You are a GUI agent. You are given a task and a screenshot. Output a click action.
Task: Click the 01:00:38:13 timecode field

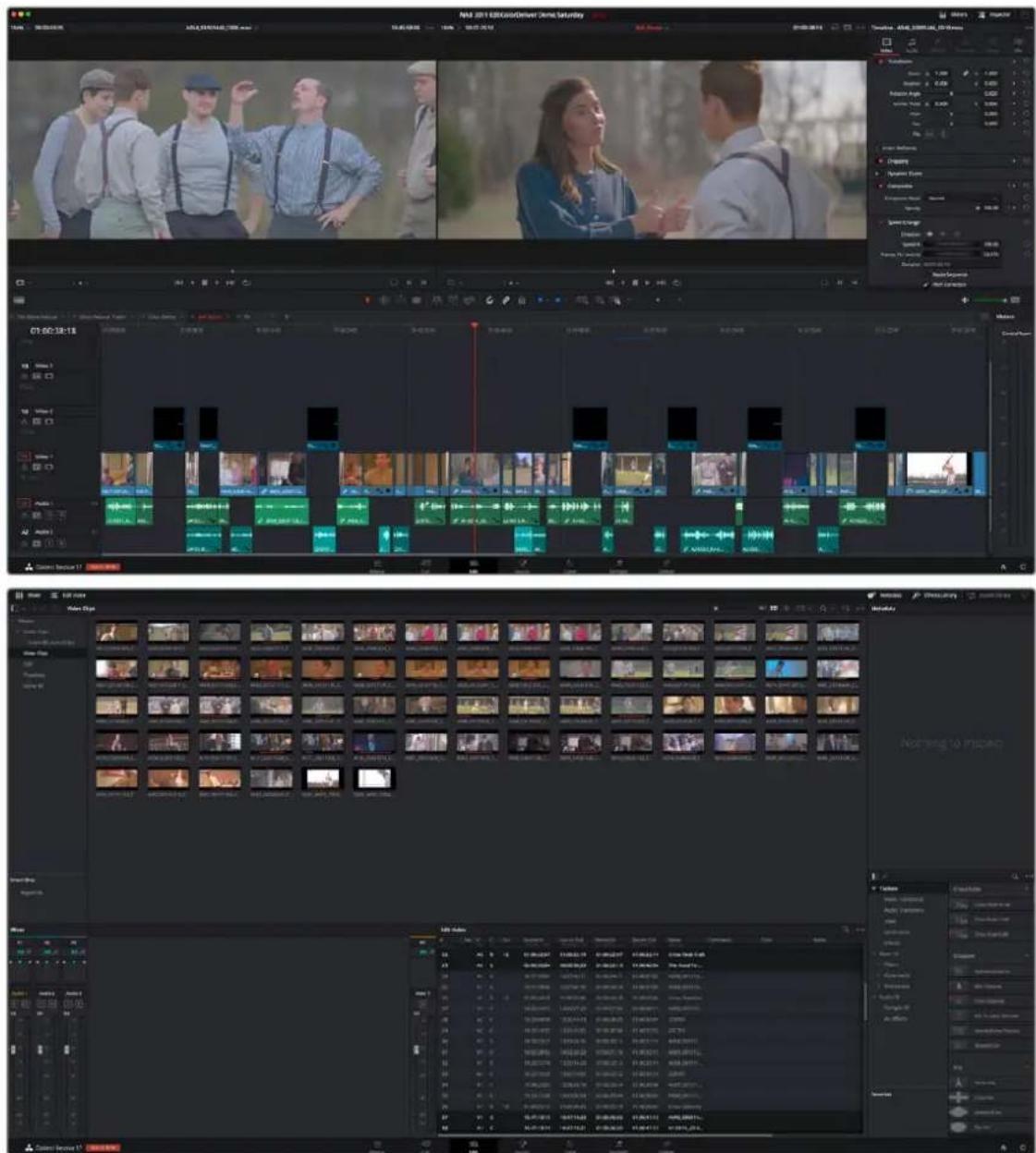tap(54, 330)
